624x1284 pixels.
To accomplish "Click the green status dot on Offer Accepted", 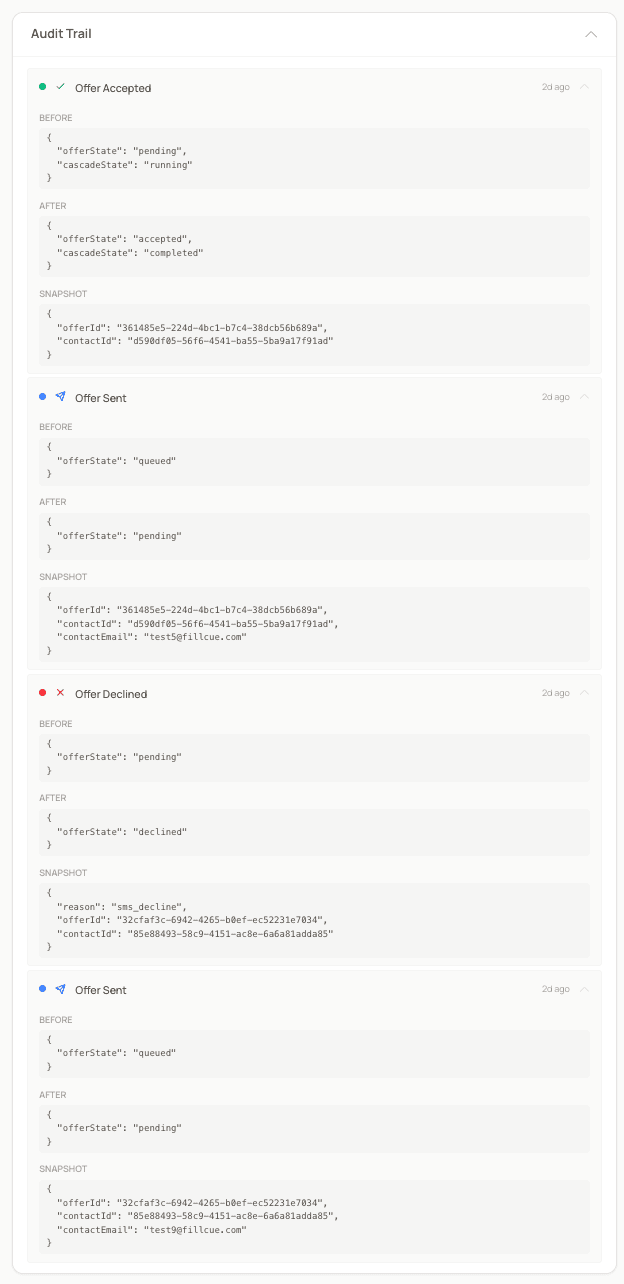I will pyautogui.click(x=42, y=87).
